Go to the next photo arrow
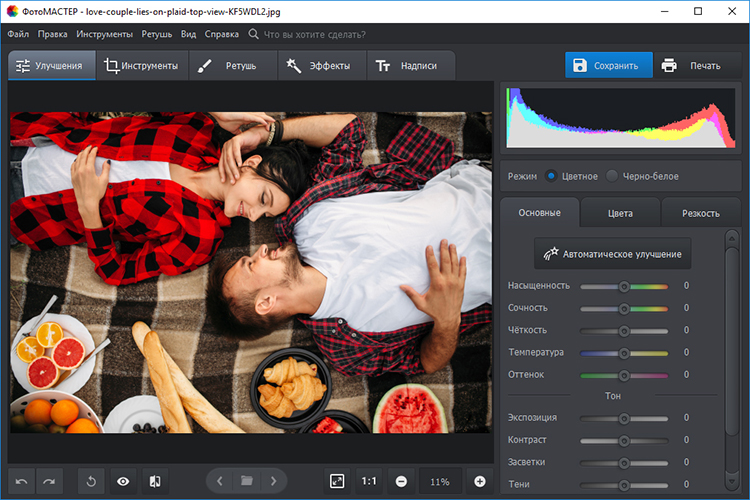 [272, 481]
